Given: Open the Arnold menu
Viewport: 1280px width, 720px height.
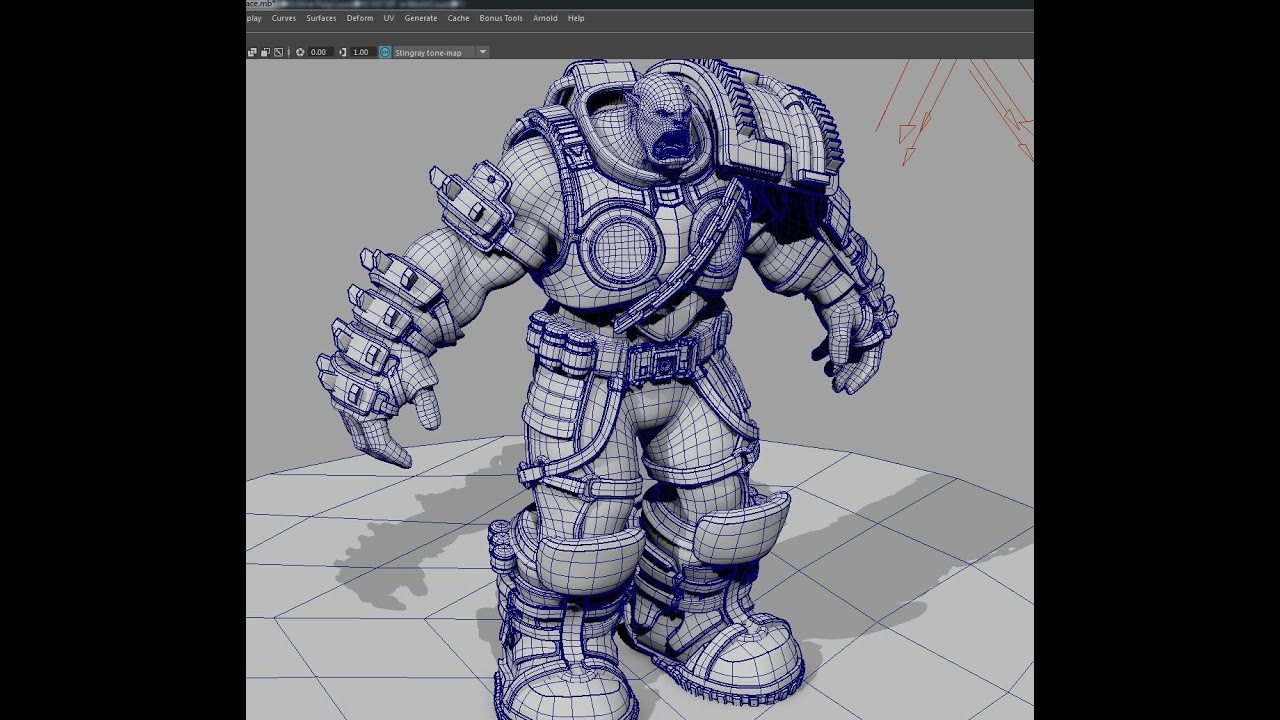Looking at the screenshot, I should [545, 18].
